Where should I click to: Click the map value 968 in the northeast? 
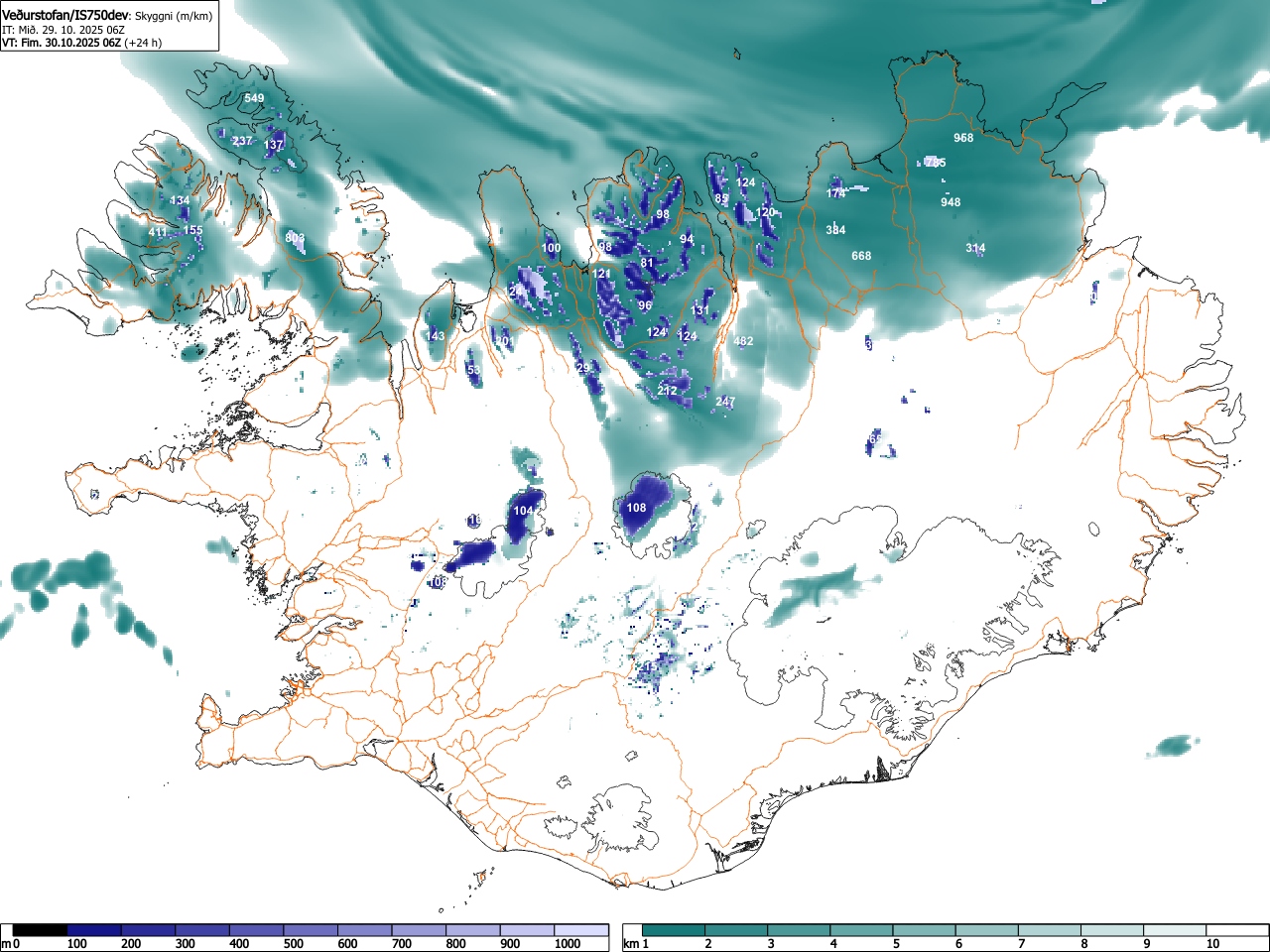[x=963, y=138]
